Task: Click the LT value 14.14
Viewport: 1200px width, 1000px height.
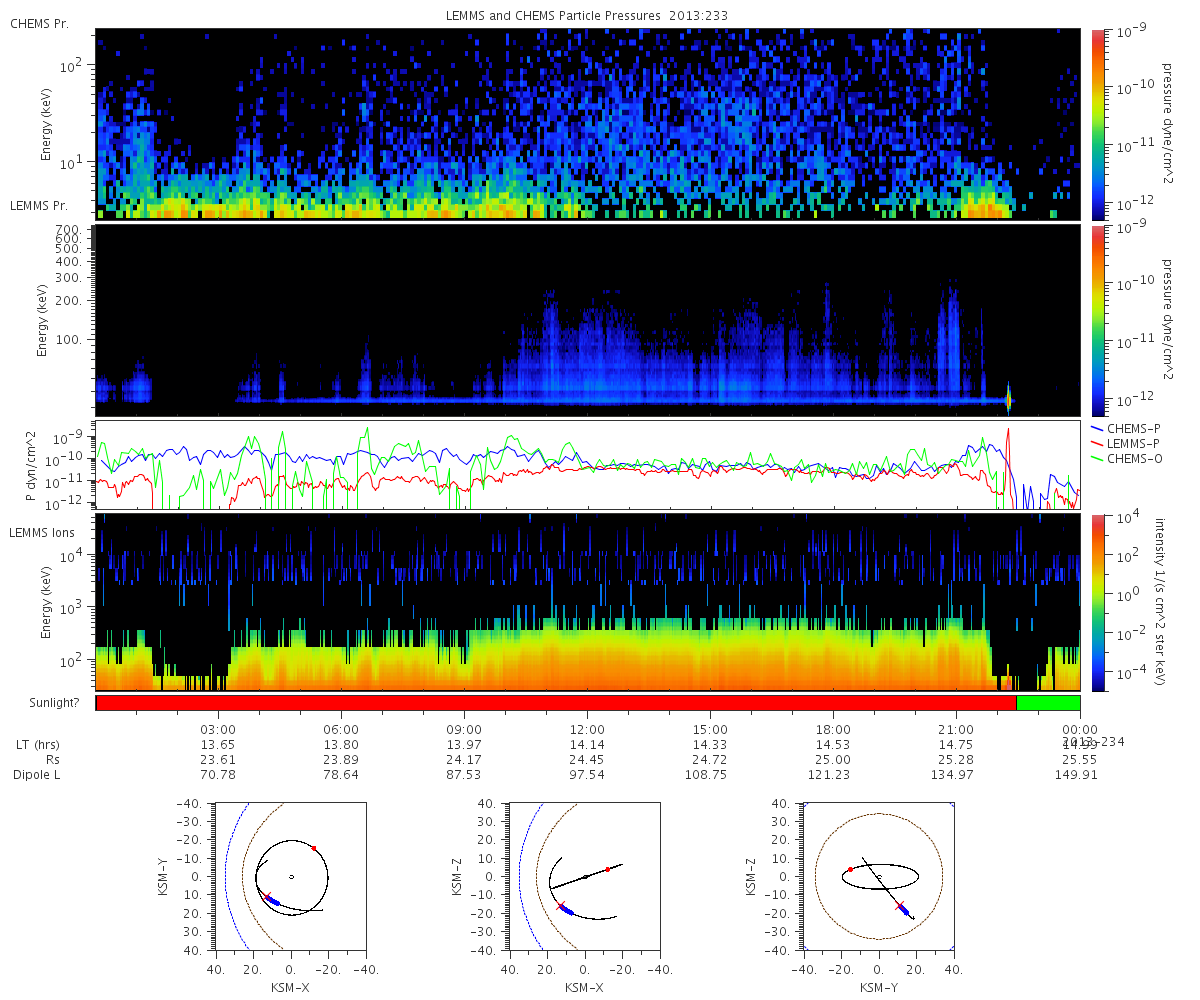Action: click(587, 745)
